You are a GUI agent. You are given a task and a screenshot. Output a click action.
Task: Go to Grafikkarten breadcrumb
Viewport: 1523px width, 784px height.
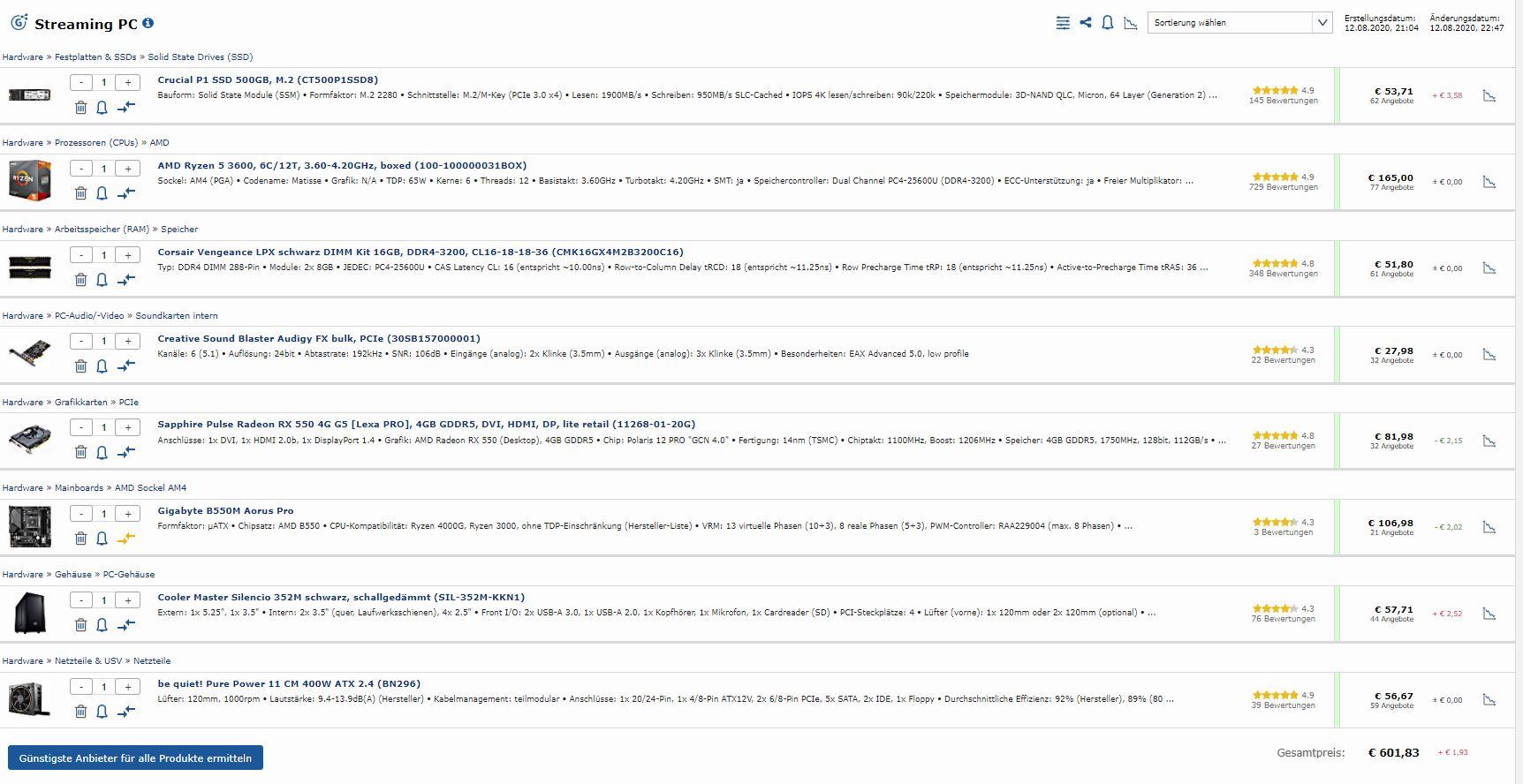coord(81,402)
